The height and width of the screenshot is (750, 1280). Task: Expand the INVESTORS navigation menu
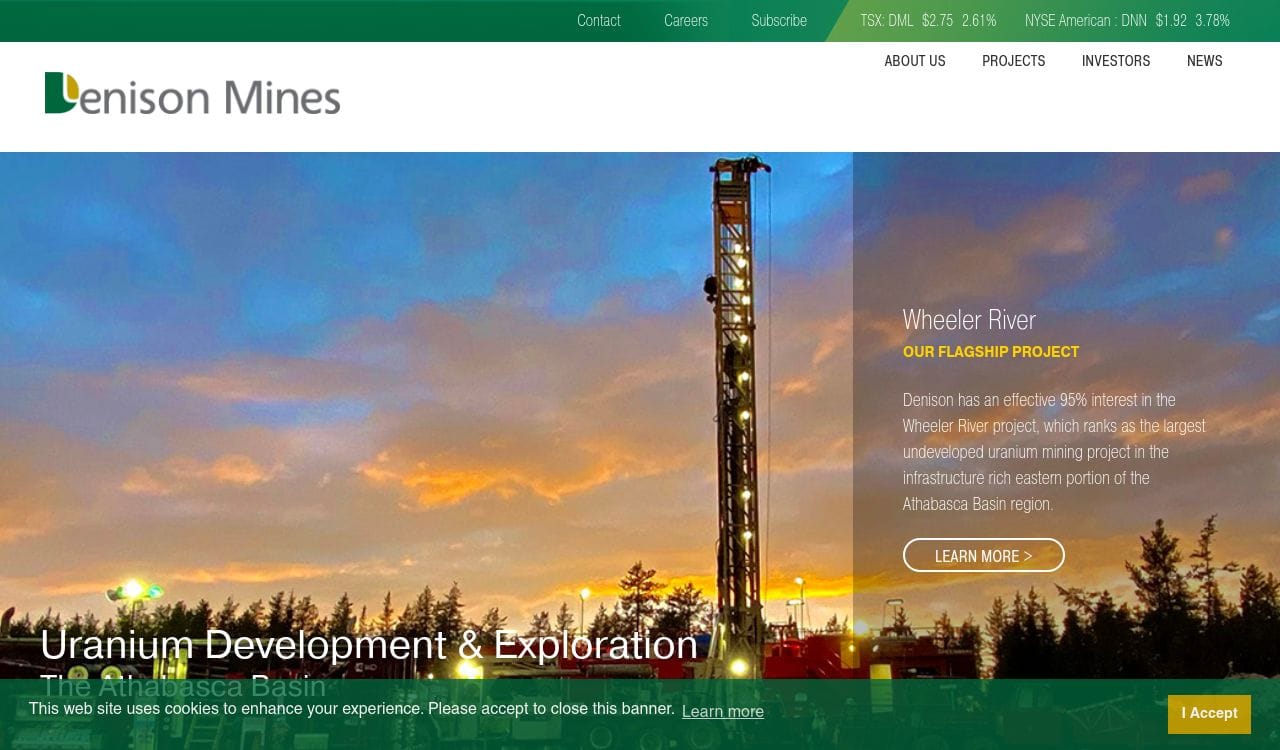click(x=1115, y=61)
